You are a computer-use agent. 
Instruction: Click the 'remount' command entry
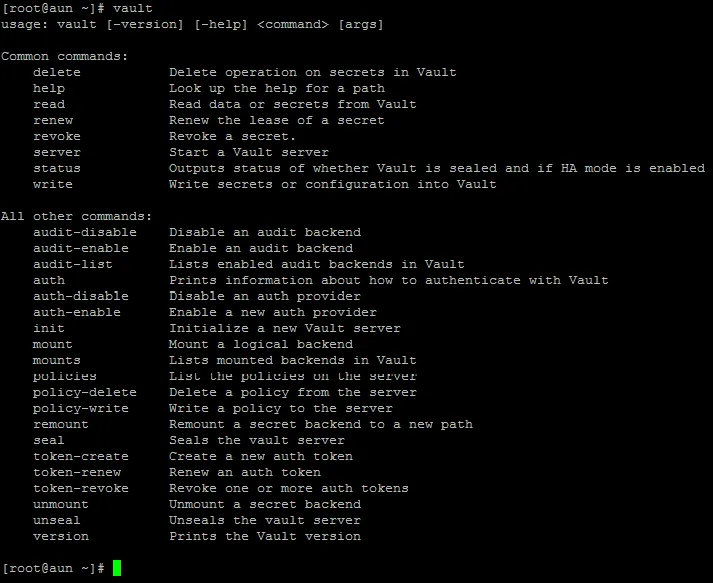pyautogui.click(x=60, y=424)
